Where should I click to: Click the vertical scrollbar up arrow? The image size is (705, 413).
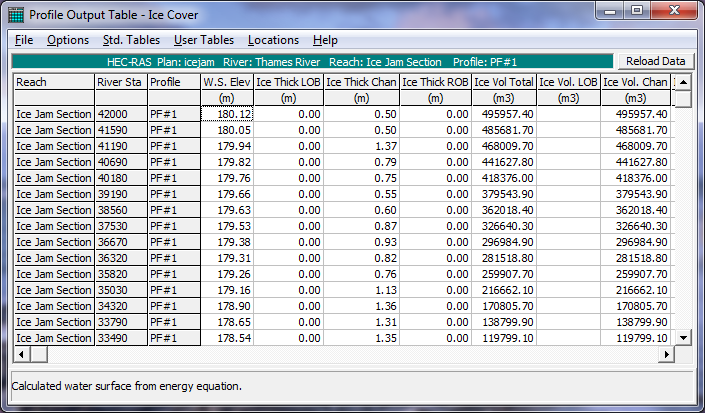pyautogui.click(x=683, y=81)
